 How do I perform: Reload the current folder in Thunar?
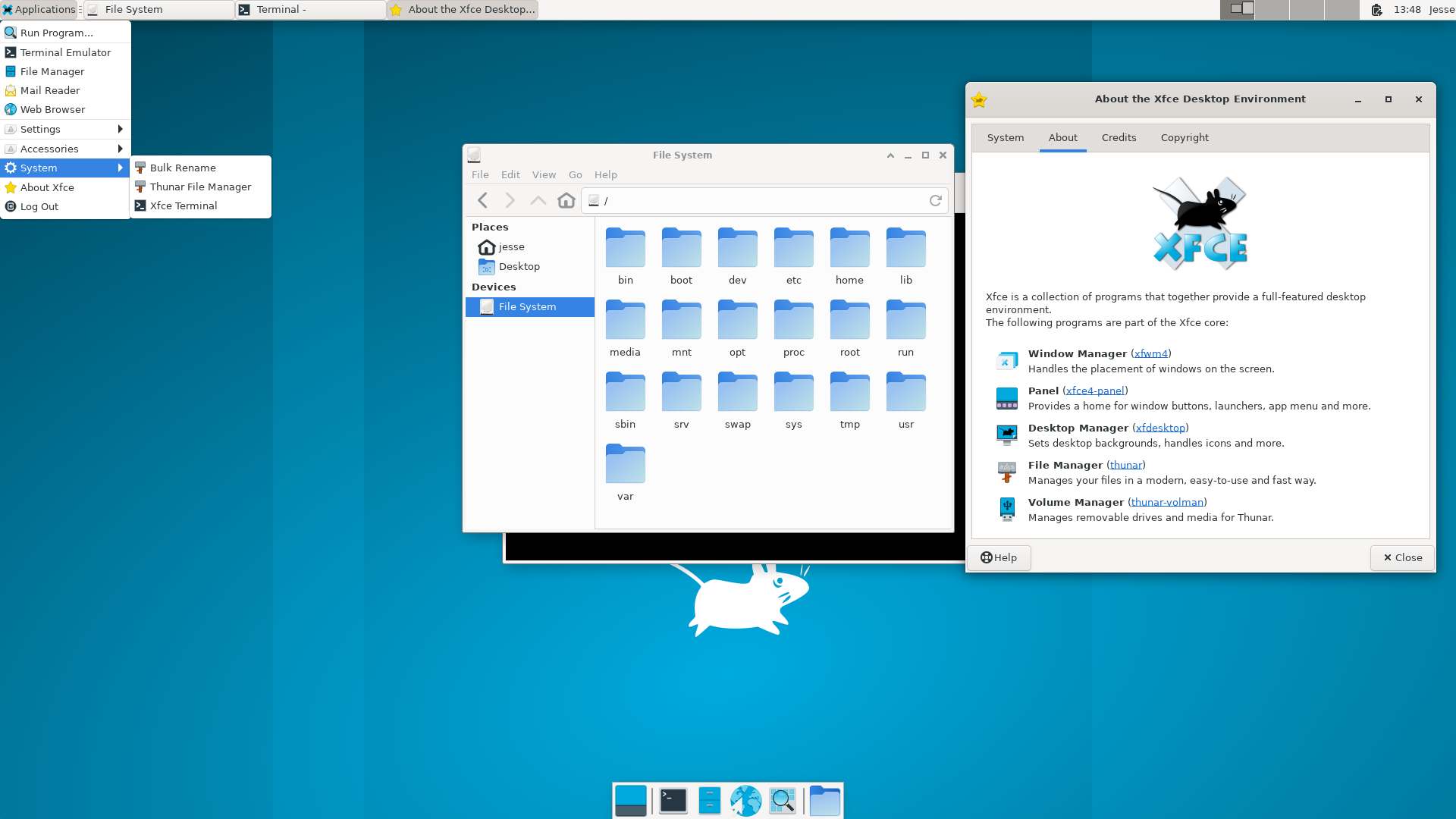935,200
